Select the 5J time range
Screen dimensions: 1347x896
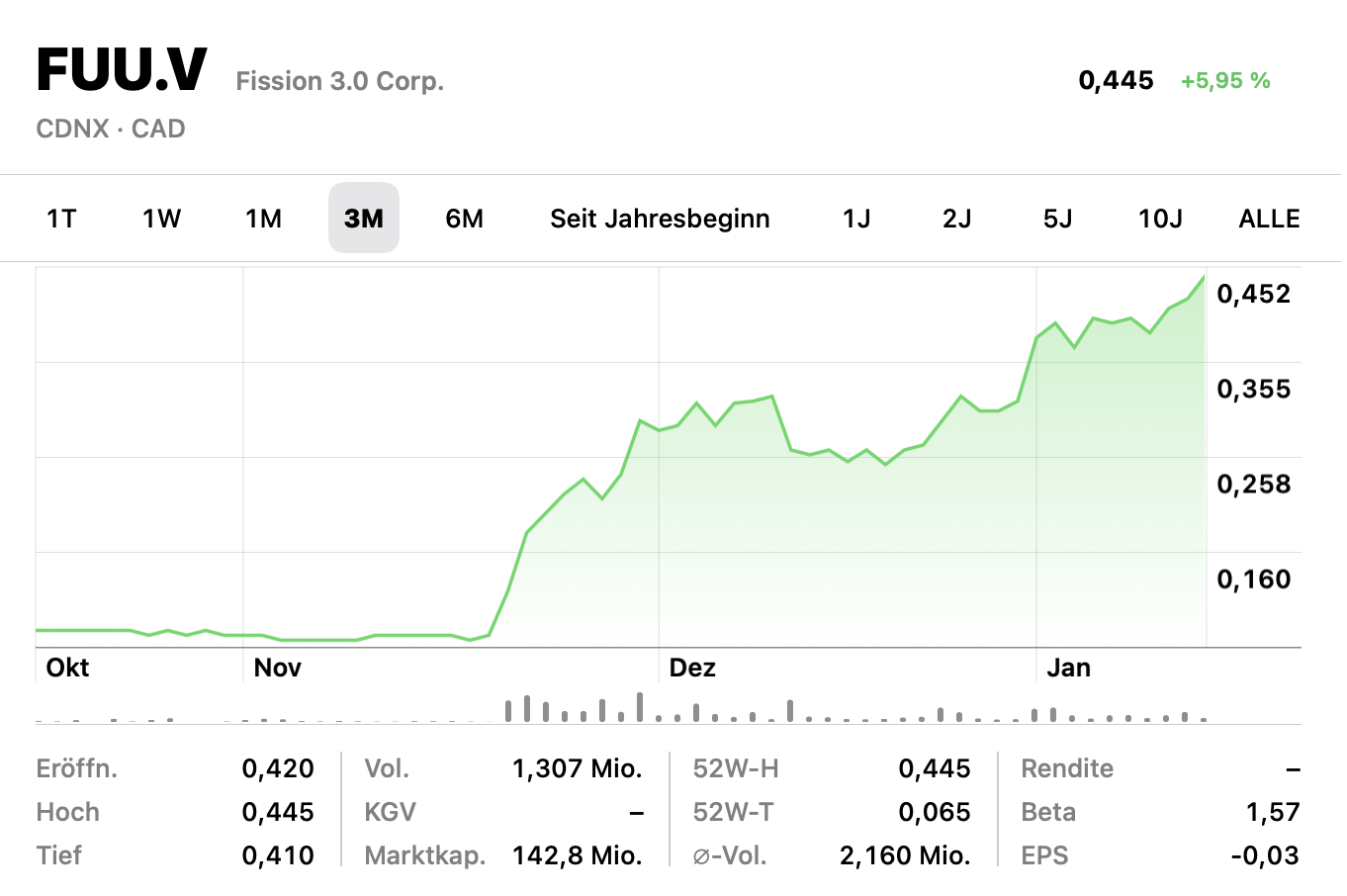coord(1057,219)
